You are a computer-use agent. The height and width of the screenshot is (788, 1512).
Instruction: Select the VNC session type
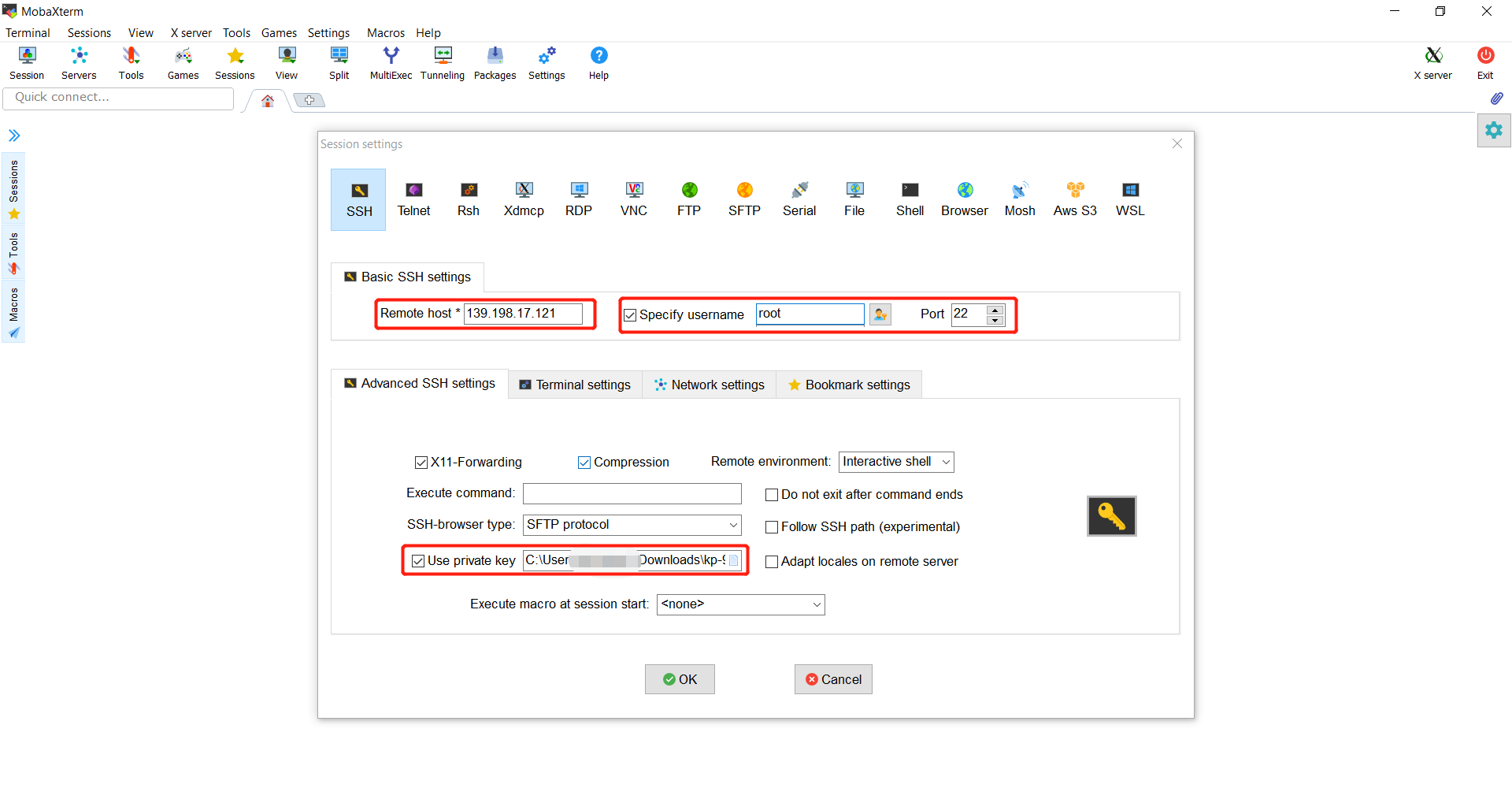(634, 199)
